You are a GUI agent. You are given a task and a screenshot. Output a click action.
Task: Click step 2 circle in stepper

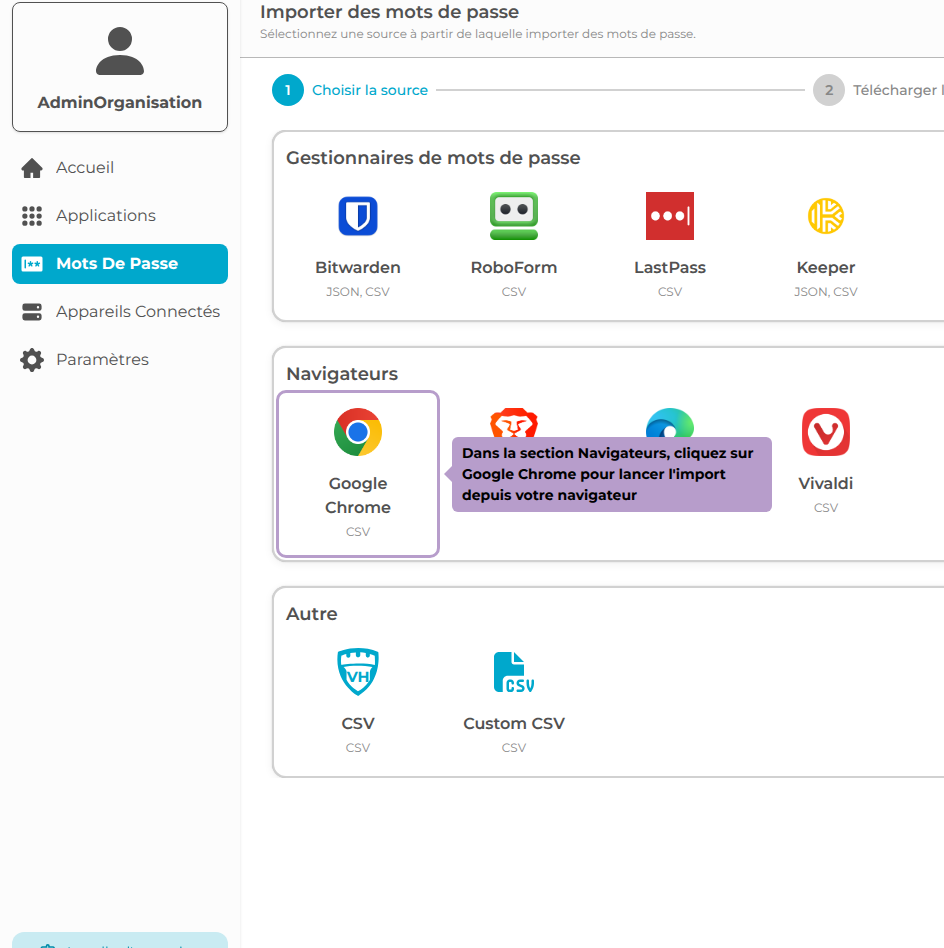828,90
